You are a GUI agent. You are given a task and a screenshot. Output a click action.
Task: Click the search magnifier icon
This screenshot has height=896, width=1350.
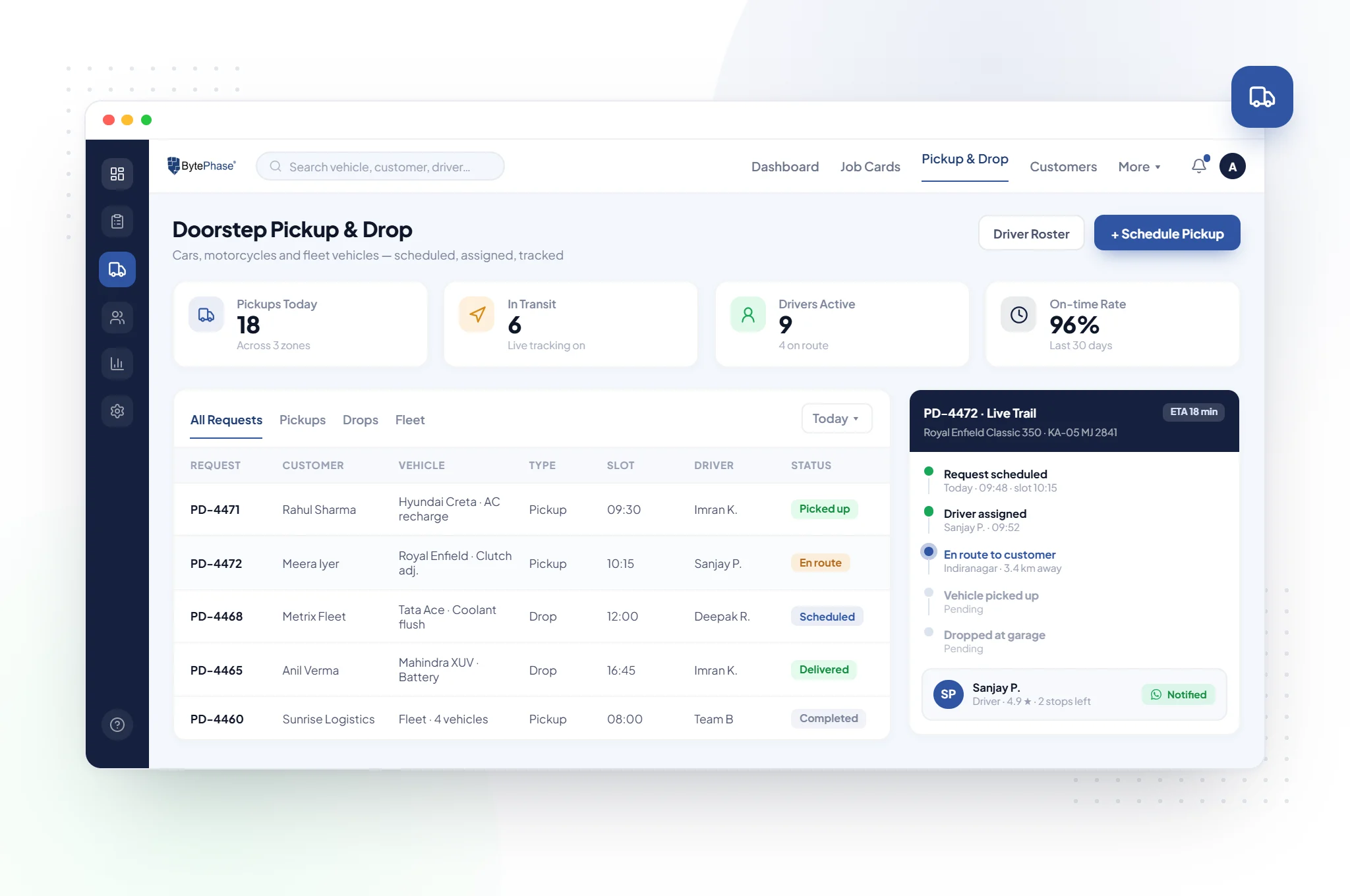[276, 167]
